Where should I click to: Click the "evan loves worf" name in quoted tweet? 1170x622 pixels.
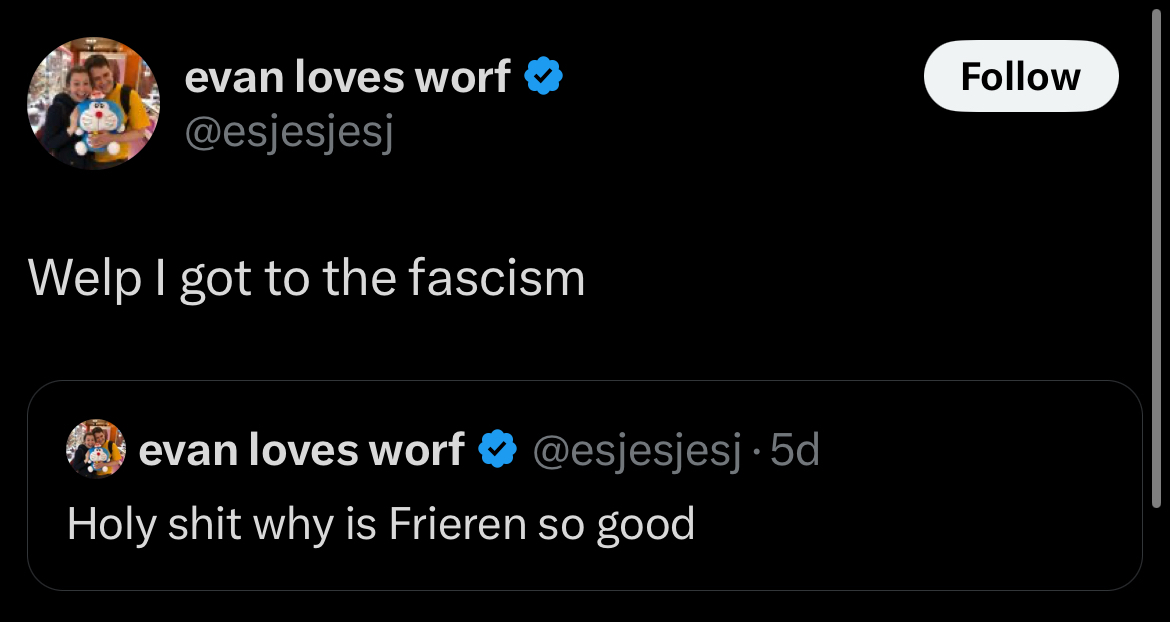[302, 450]
